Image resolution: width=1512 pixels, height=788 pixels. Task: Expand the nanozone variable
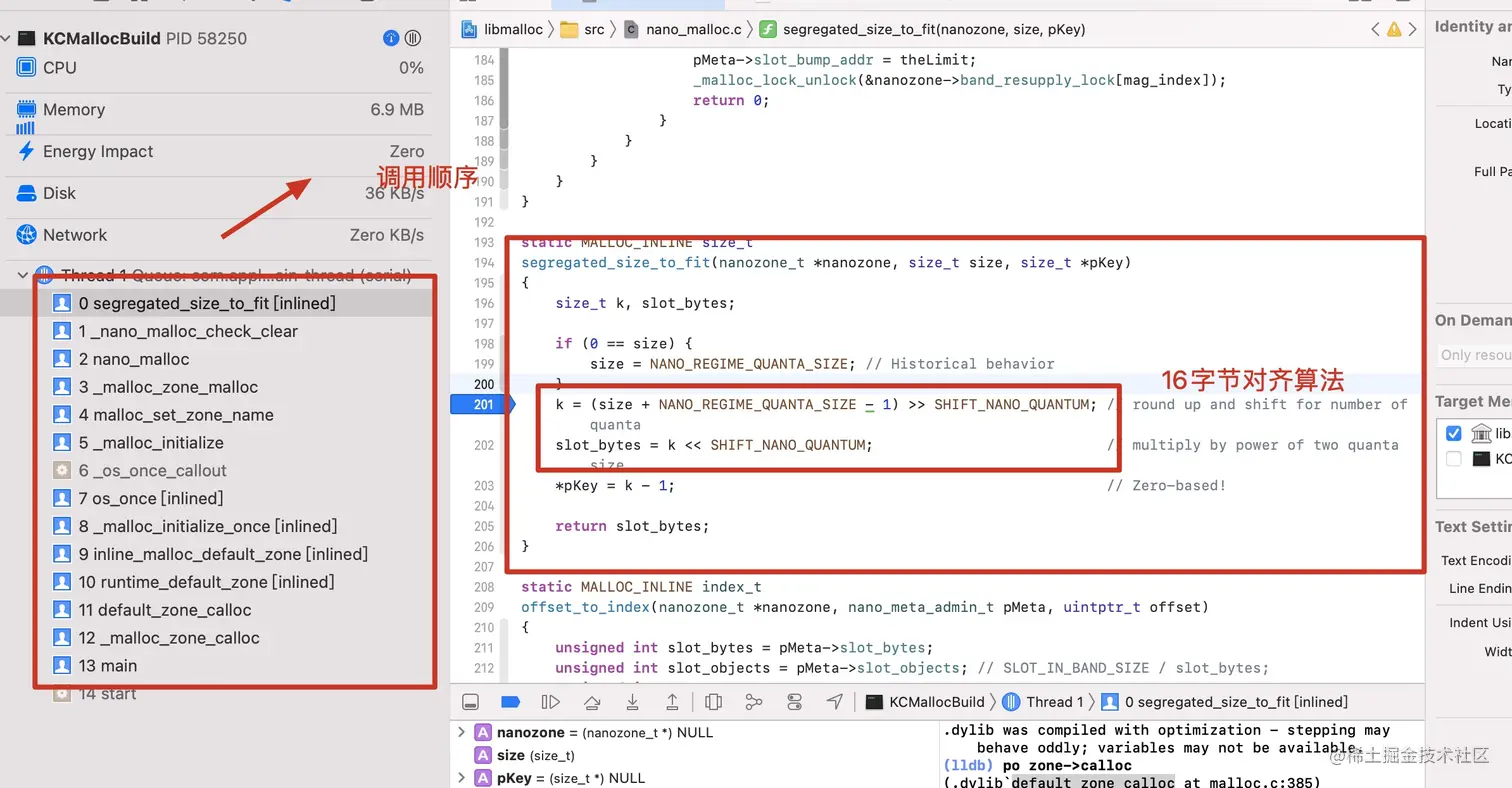tap(461, 732)
